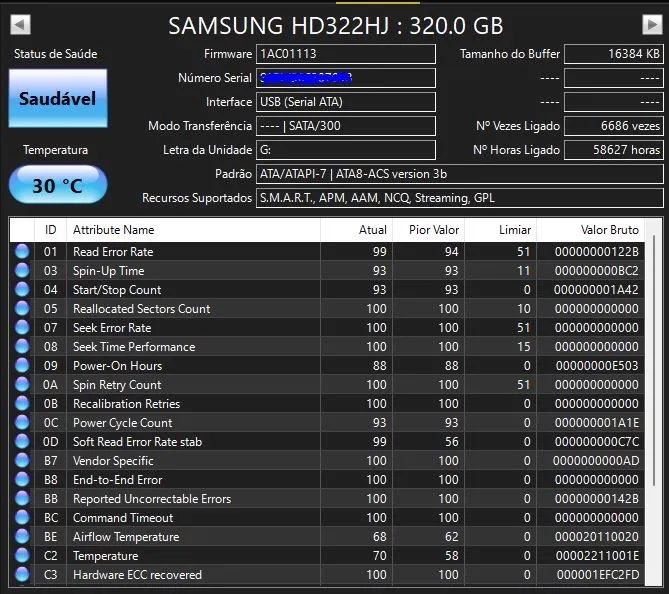Image resolution: width=669 pixels, height=594 pixels.
Task: Click status orb for Vendor Specific
Action: tap(22, 460)
